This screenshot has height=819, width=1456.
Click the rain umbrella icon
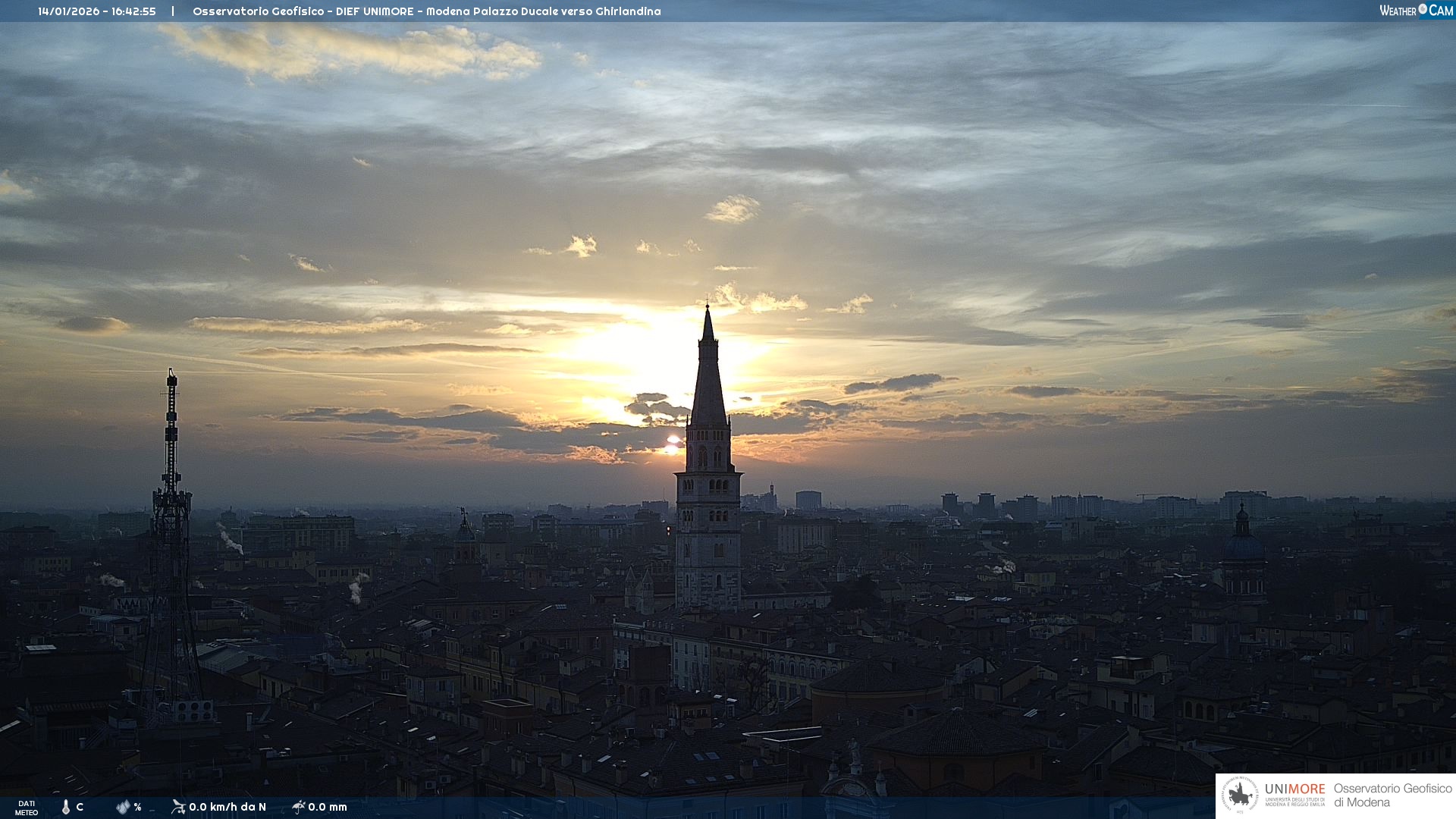[x=299, y=807]
